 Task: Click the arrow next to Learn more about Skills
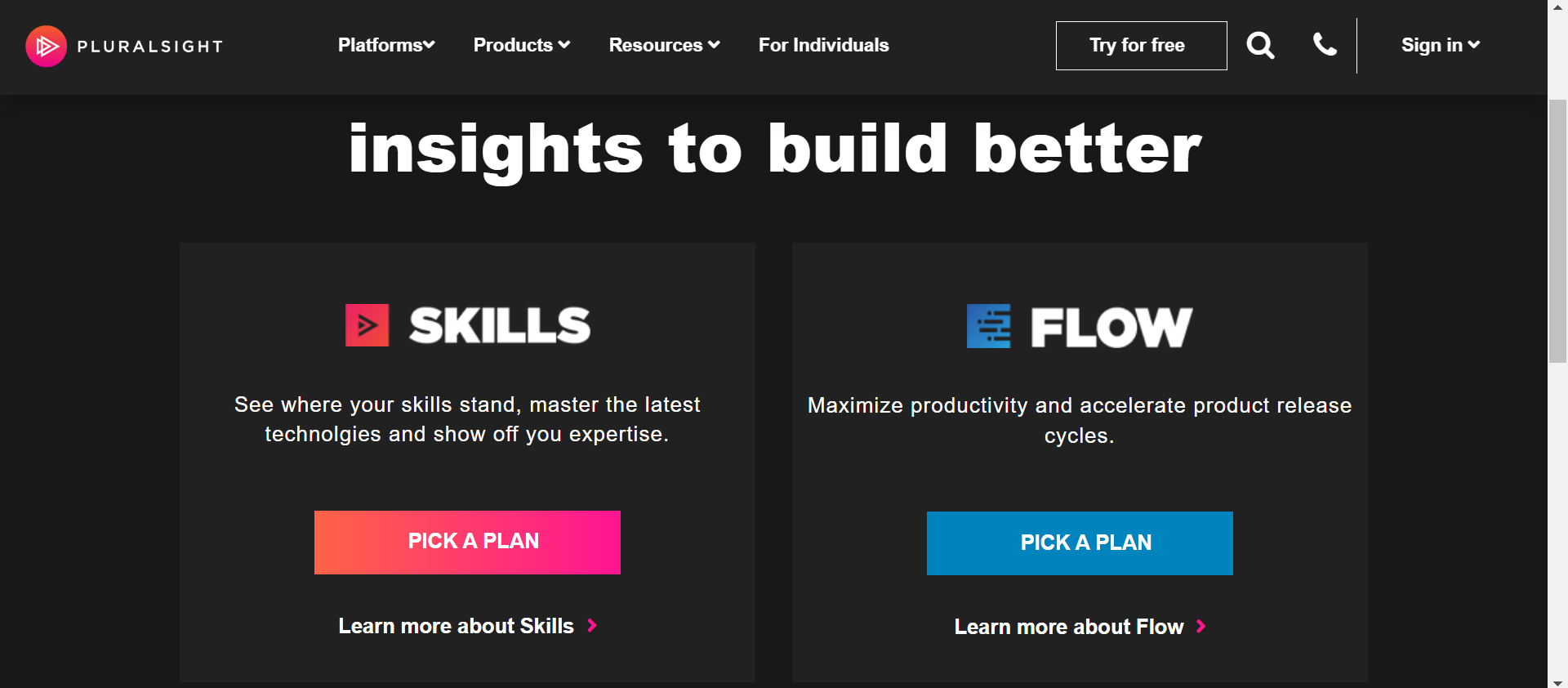tap(591, 626)
